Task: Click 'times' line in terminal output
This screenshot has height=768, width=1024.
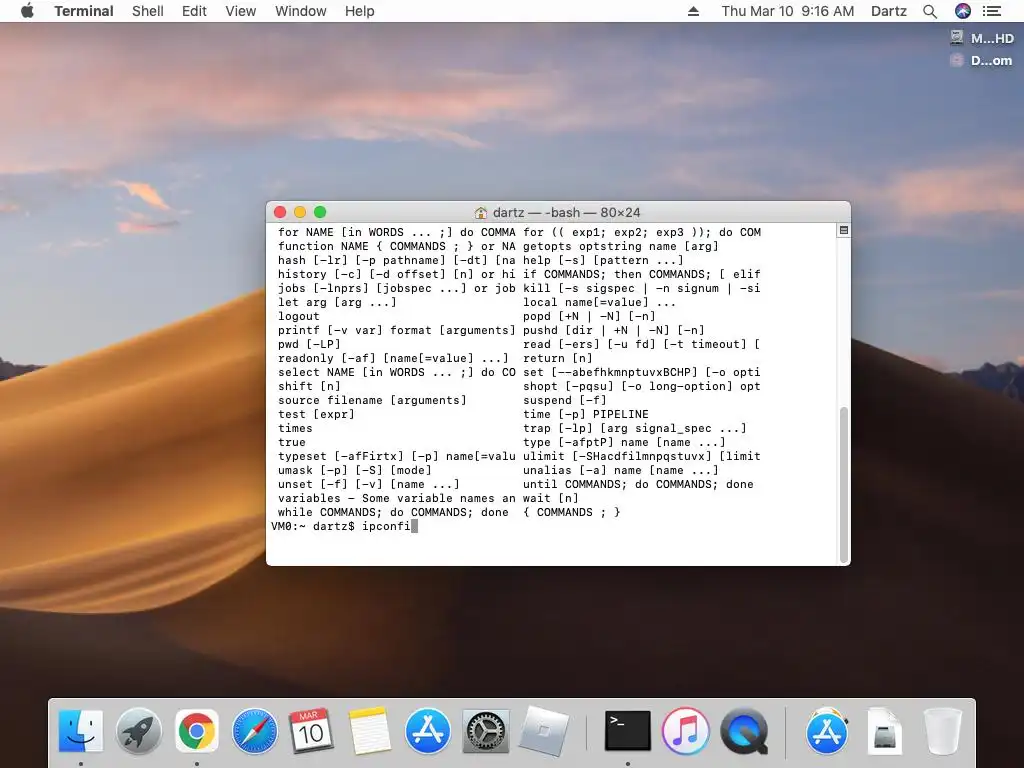Action: (x=295, y=428)
